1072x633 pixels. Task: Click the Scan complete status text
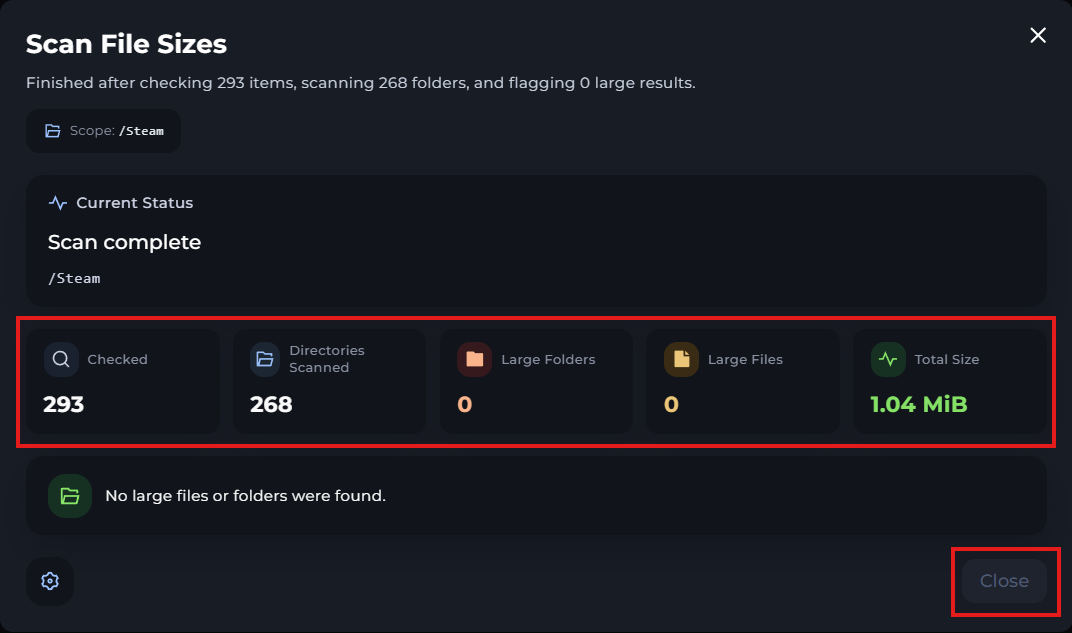coord(124,242)
